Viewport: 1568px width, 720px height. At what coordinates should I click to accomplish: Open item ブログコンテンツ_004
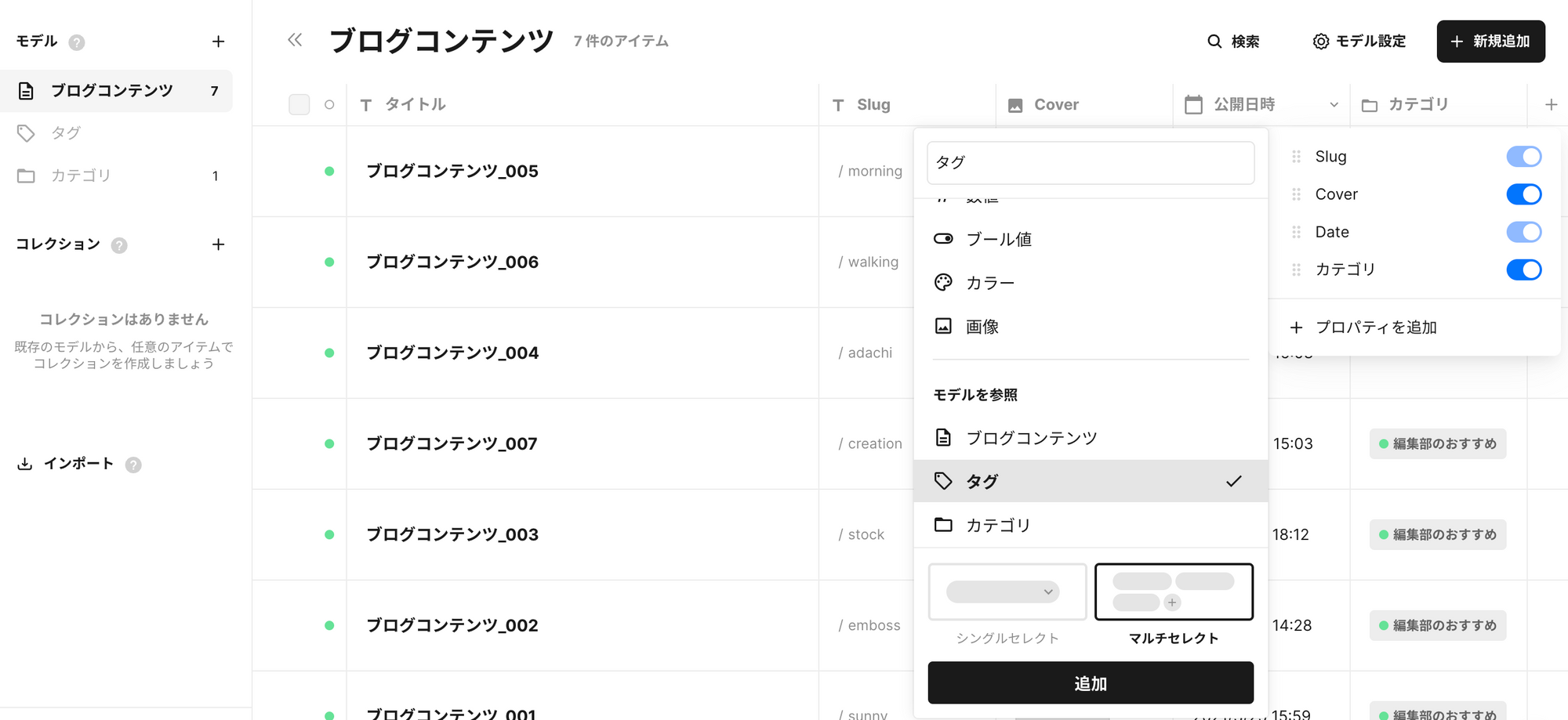[x=452, y=353]
